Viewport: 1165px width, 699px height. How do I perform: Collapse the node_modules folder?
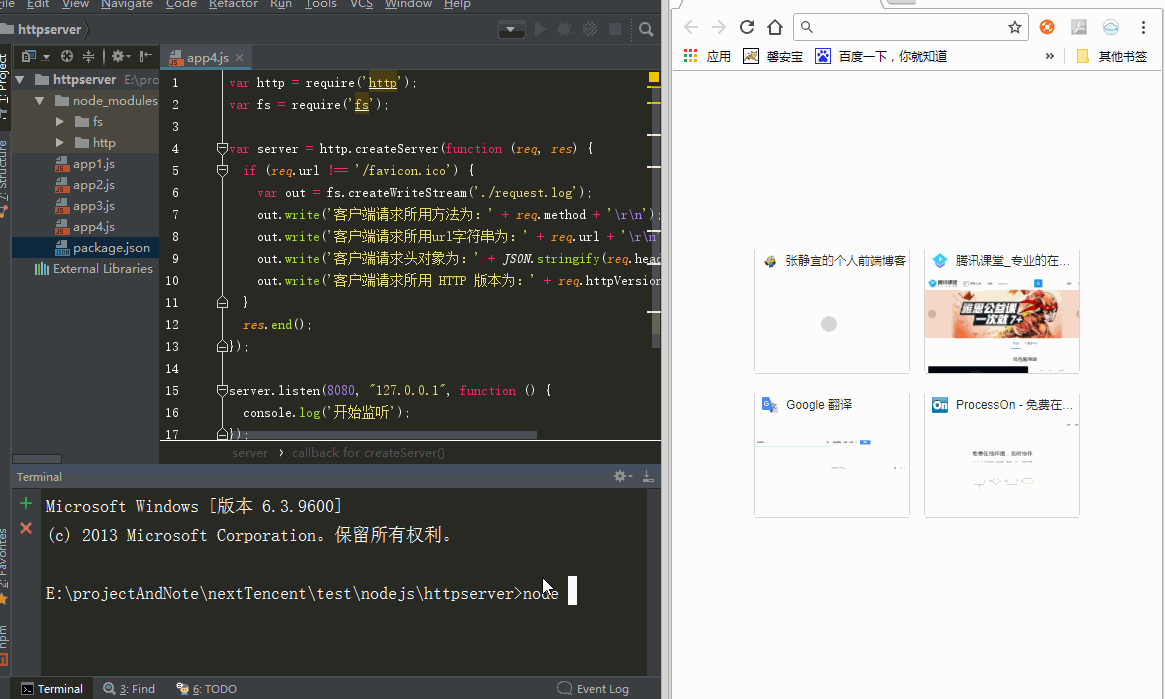pyautogui.click(x=40, y=101)
